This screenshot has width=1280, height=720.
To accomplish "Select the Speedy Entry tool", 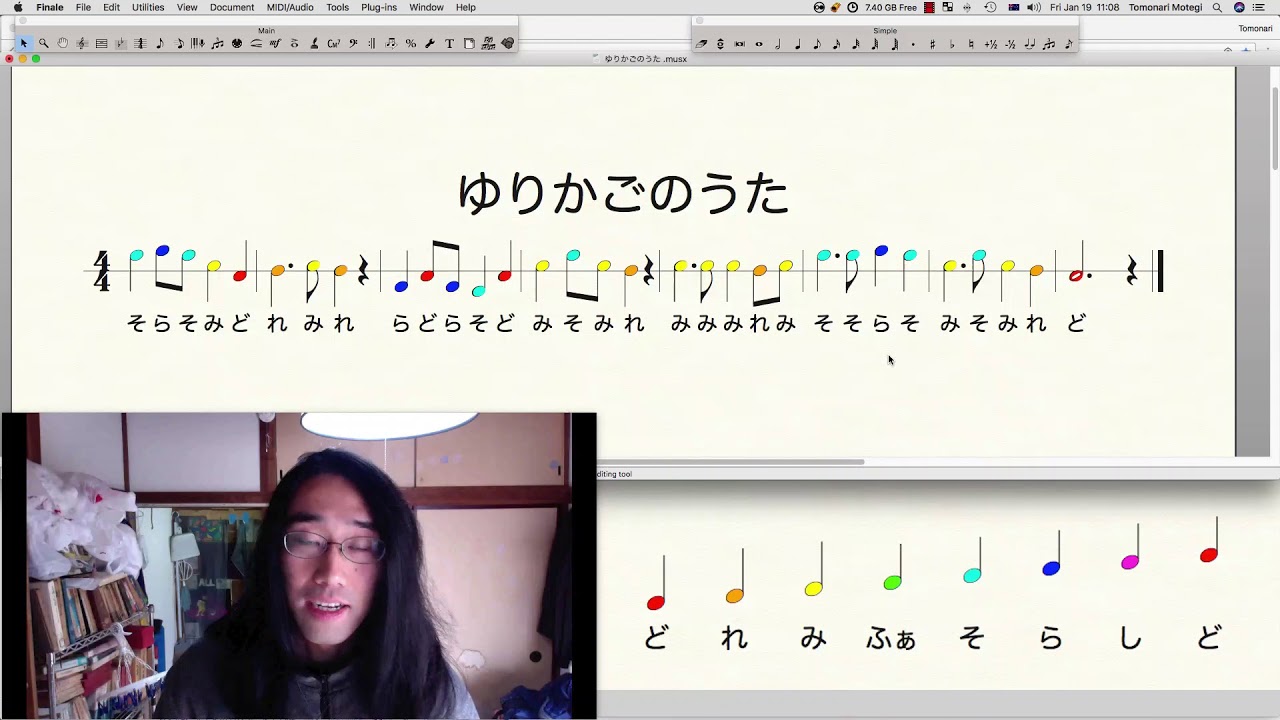I will point(179,43).
